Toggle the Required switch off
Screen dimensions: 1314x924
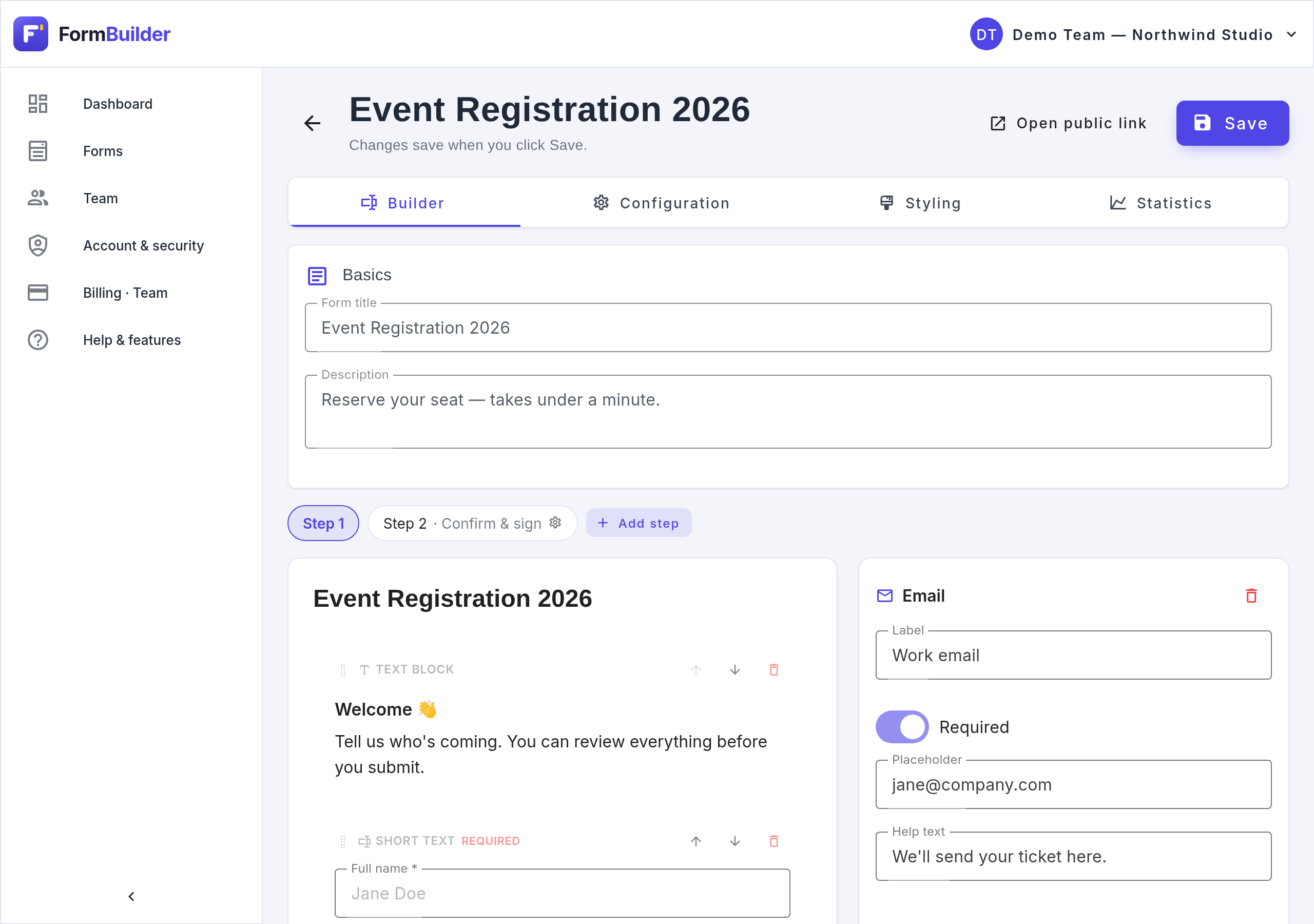pos(902,727)
